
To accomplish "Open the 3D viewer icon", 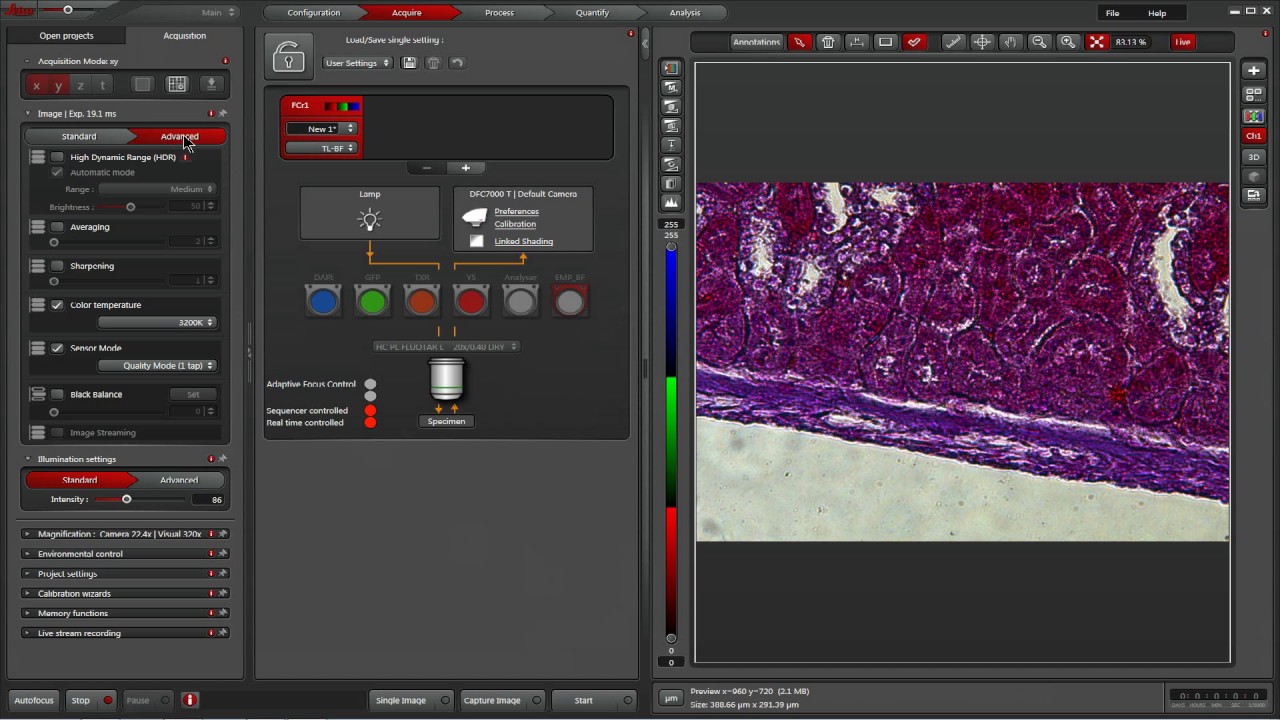I will [x=1253, y=157].
